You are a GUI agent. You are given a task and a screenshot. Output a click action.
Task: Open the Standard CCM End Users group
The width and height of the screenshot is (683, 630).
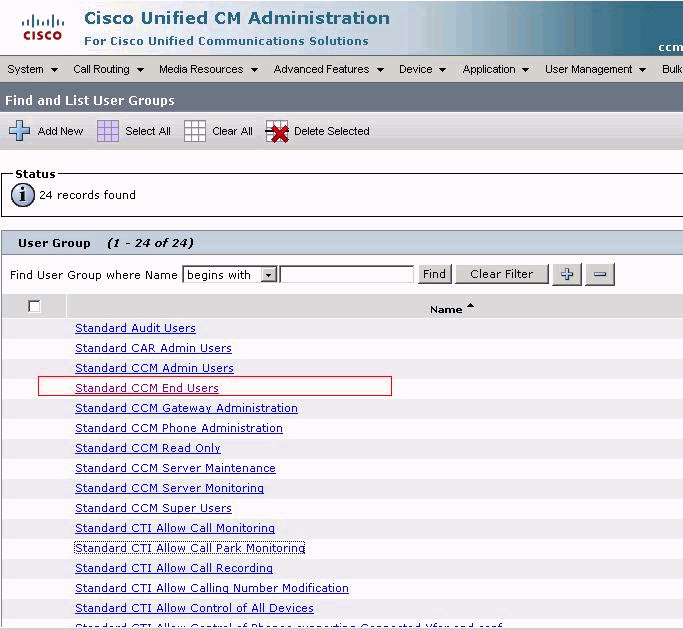[x=147, y=388]
